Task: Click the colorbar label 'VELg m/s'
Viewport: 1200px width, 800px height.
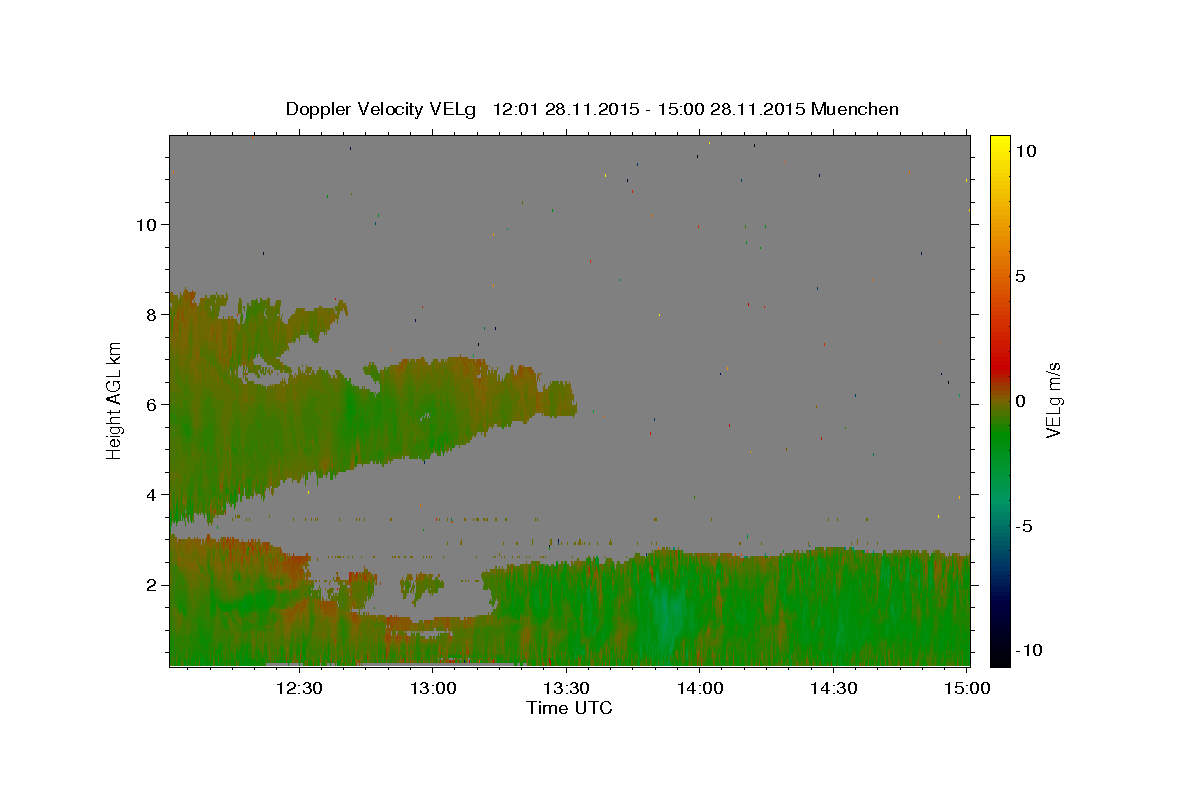Action: [x=1052, y=400]
